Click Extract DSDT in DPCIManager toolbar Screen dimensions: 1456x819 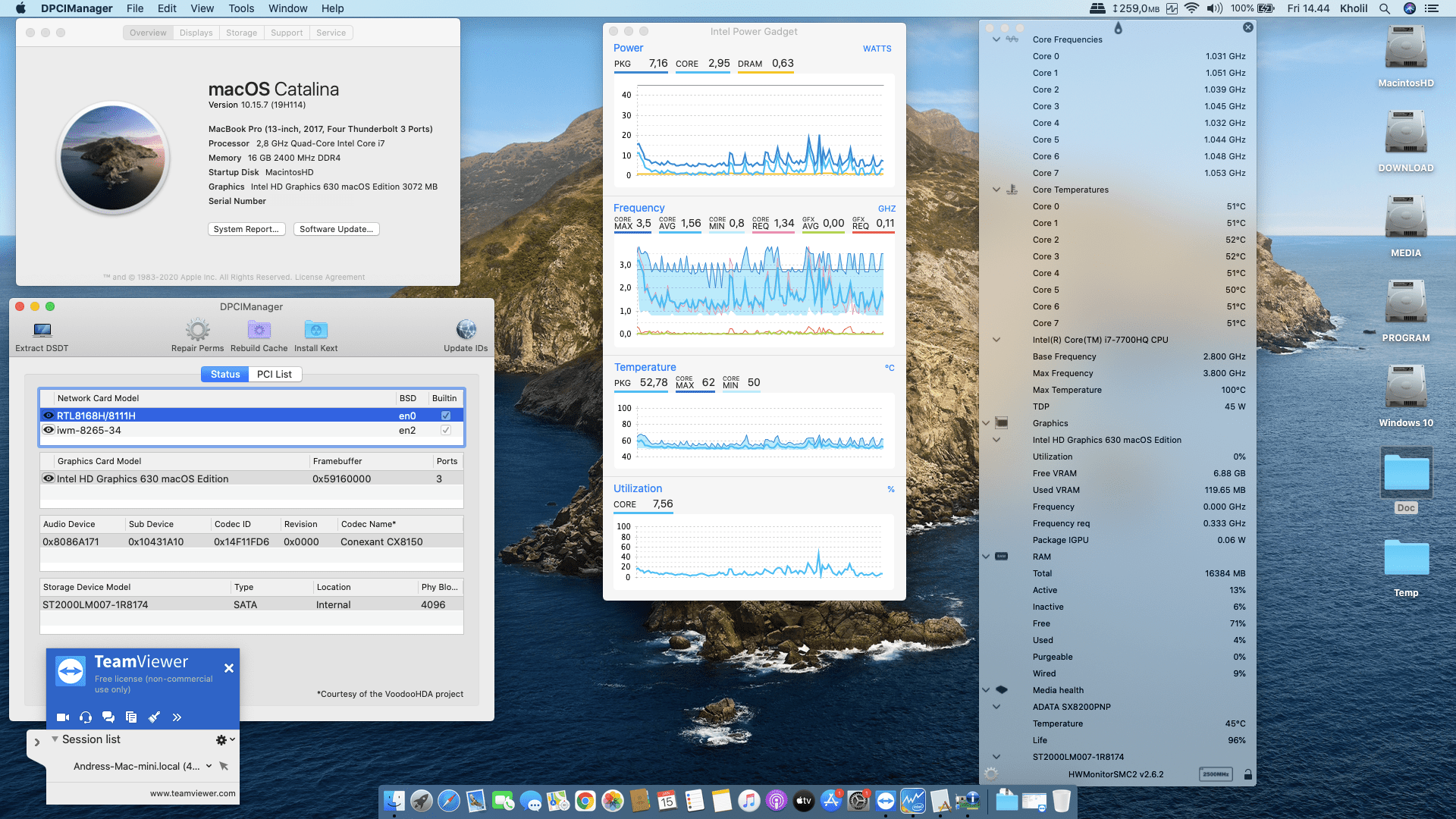[42, 337]
